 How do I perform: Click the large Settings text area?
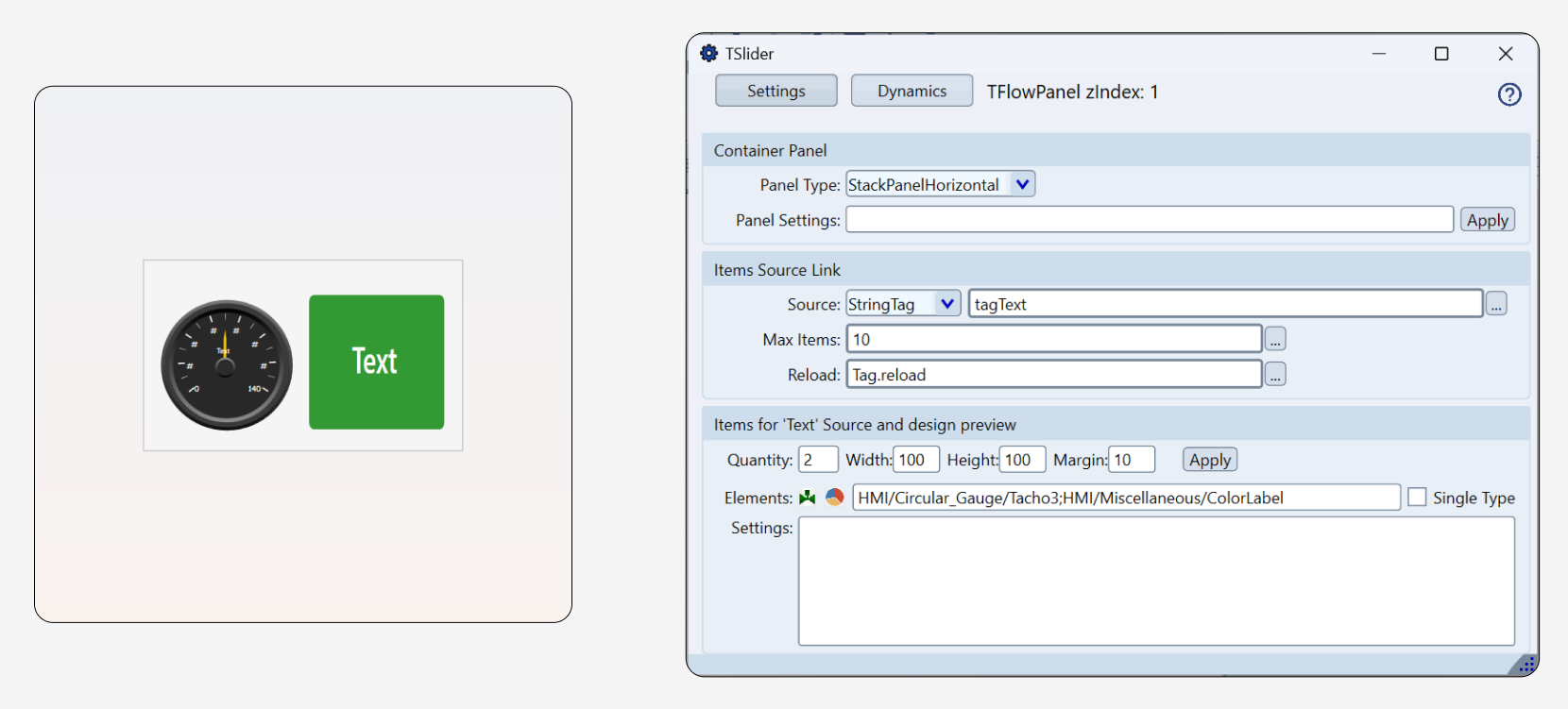pos(1156,582)
